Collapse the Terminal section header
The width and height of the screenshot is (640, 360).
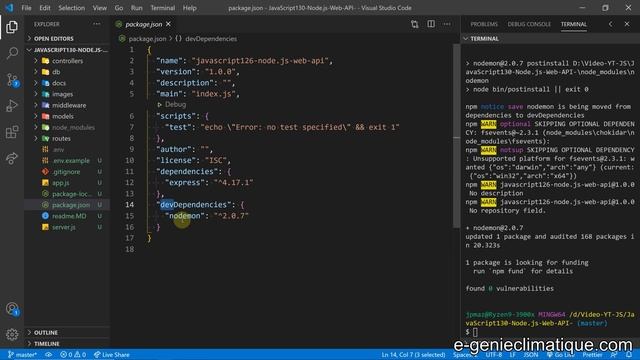coord(484,38)
